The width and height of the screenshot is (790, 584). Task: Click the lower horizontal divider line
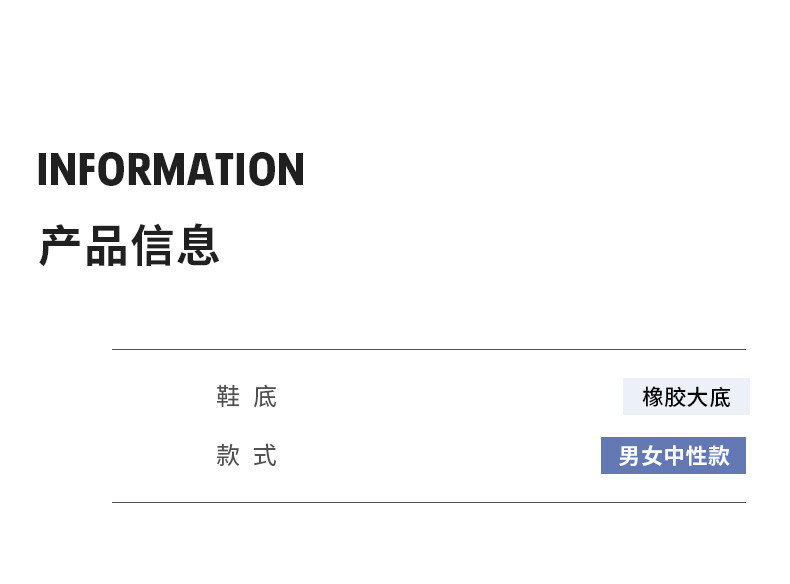[x=429, y=502]
